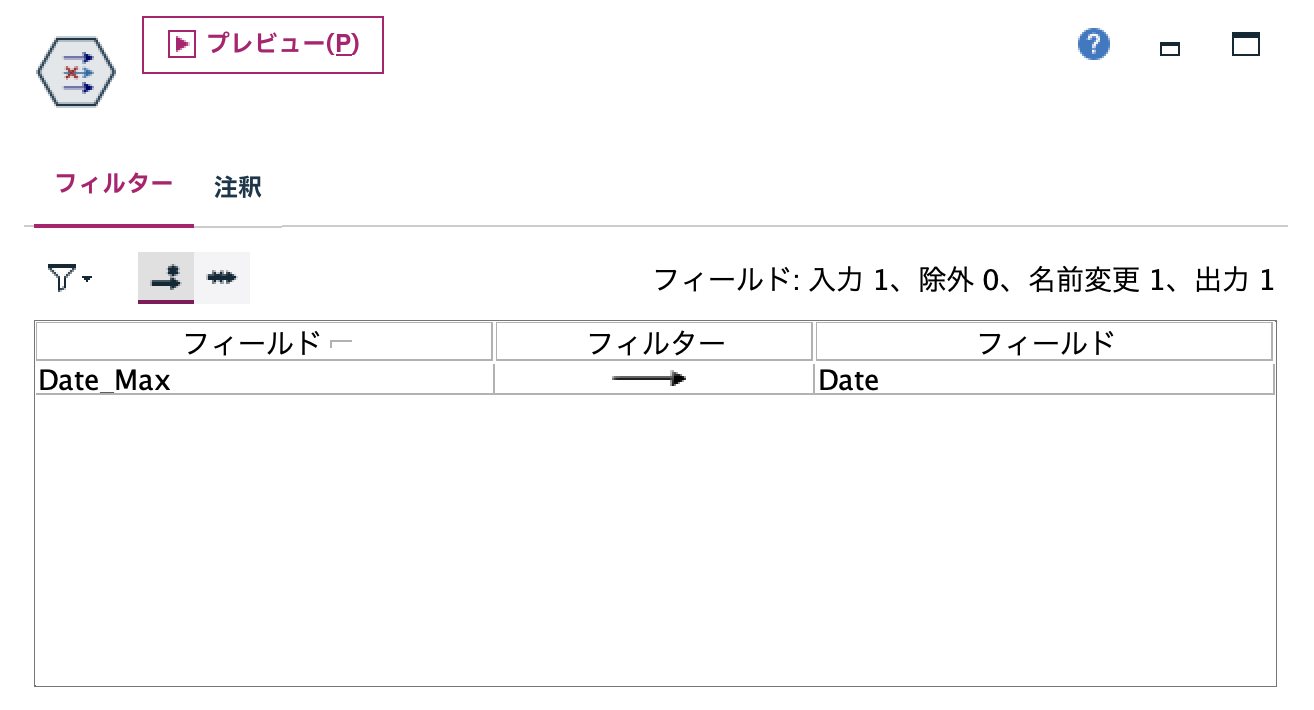
Task: Click the play icon inside the preview button
Action: click(180, 44)
